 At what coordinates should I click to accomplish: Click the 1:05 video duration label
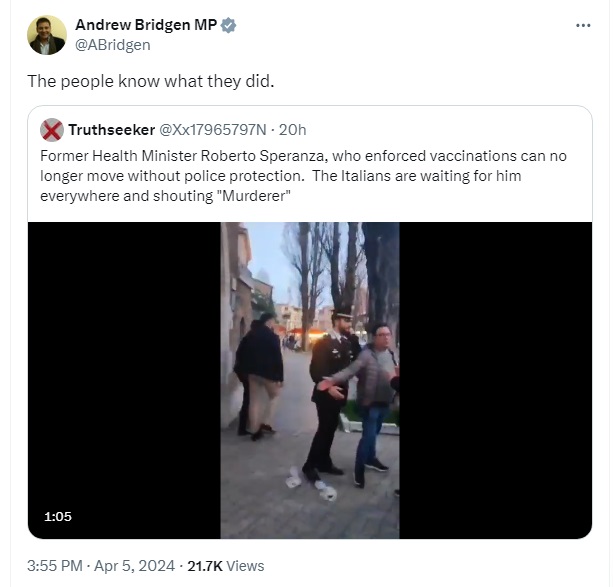pyautogui.click(x=58, y=517)
